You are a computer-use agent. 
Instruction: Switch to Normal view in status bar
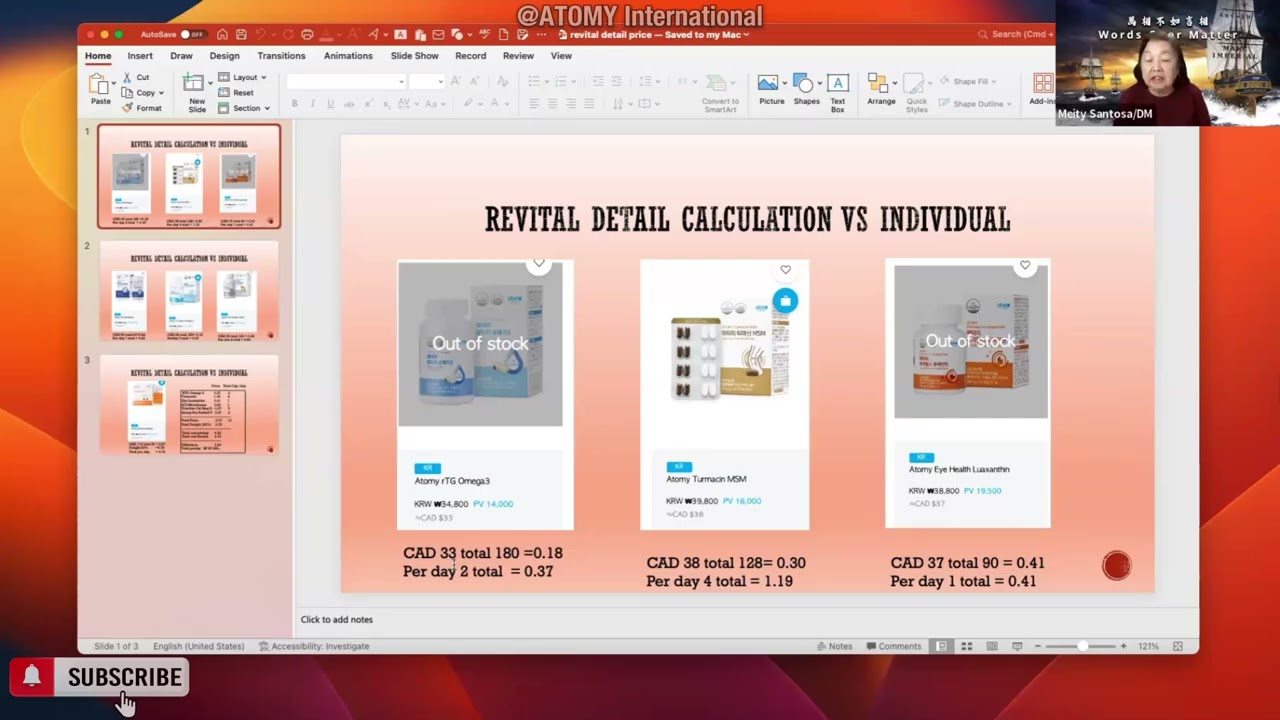941,646
